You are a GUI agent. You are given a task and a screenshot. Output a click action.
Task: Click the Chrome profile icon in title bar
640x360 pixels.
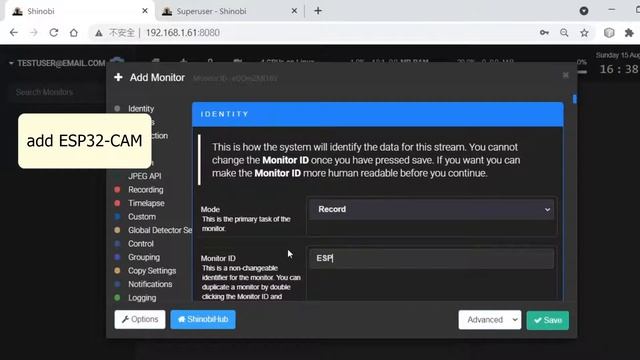tap(584, 11)
